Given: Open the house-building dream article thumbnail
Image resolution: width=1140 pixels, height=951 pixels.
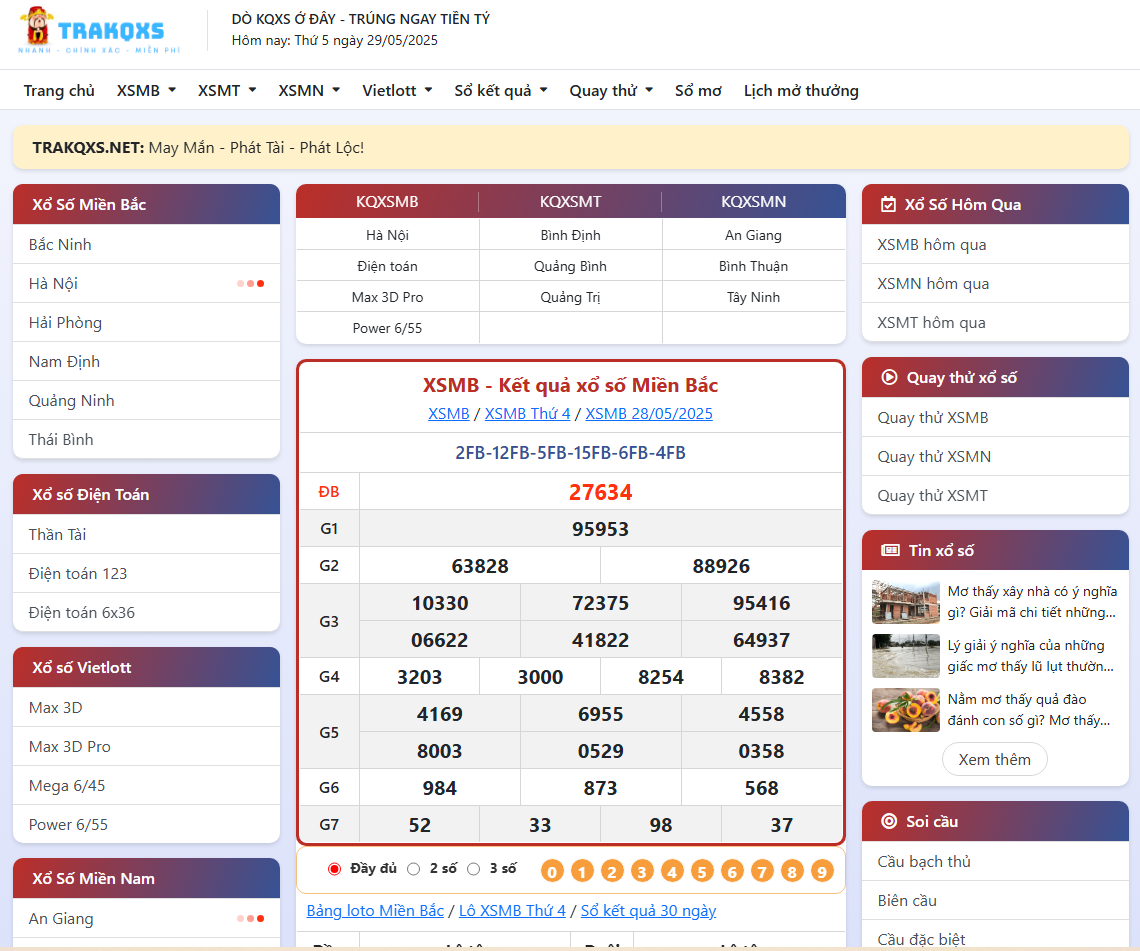Looking at the screenshot, I should pyautogui.click(x=905, y=602).
